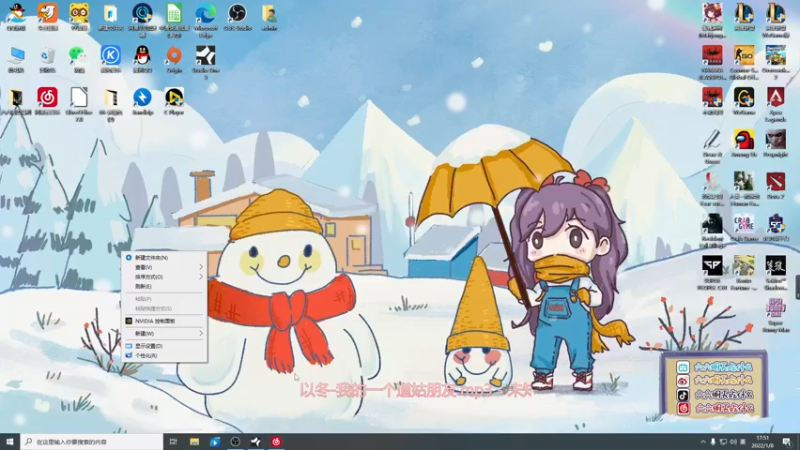
Task: Launch the Draw & Guess shortcut
Action: [712, 147]
